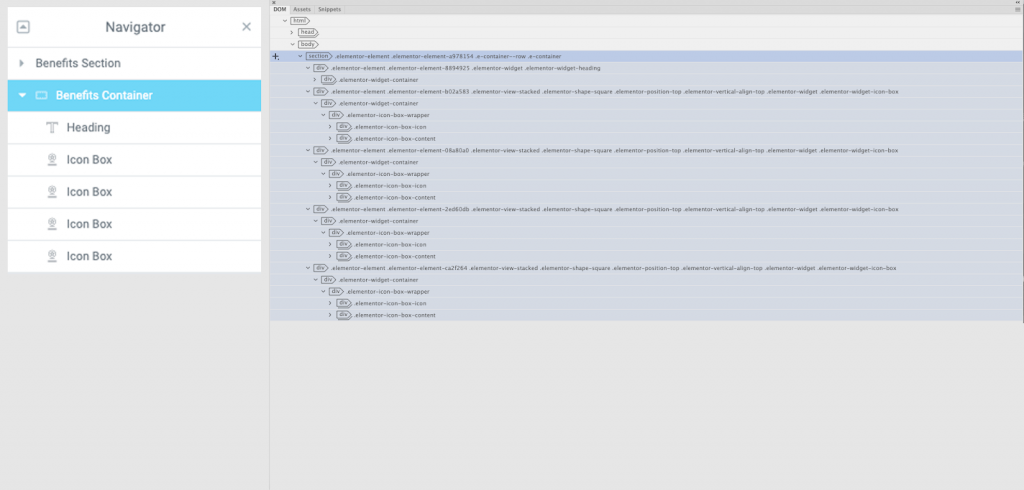The image size is (1024, 490).
Task: Click the plus icon beside the section row
Action: point(276,56)
